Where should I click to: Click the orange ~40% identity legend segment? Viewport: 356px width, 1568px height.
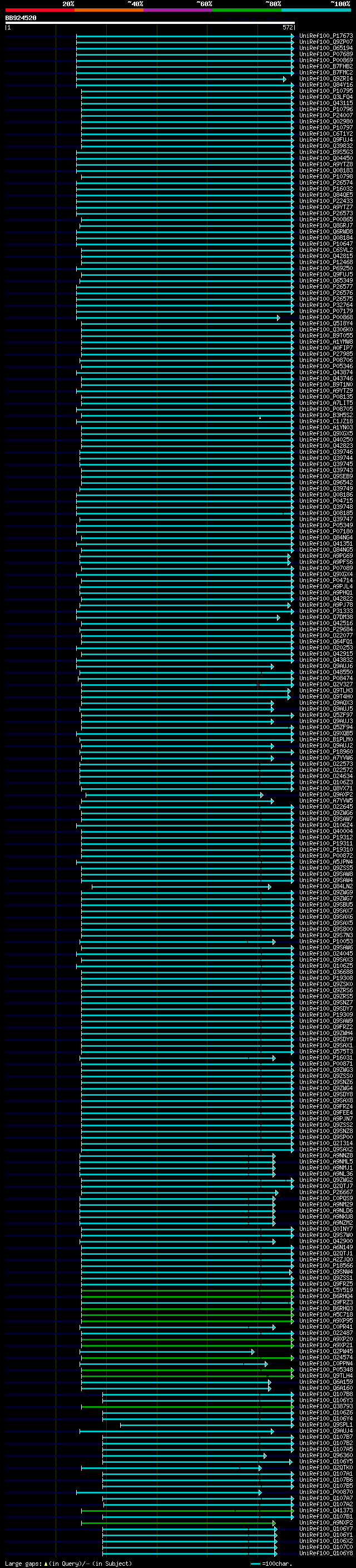pyautogui.click(x=109, y=11)
